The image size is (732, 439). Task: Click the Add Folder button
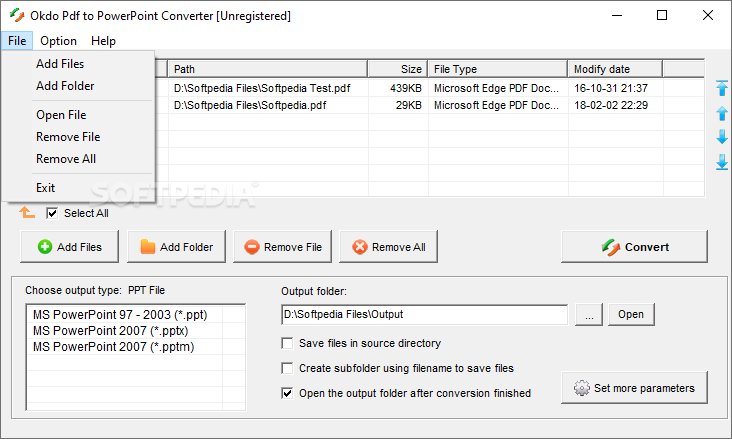pyautogui.click(x=176, y=247)
